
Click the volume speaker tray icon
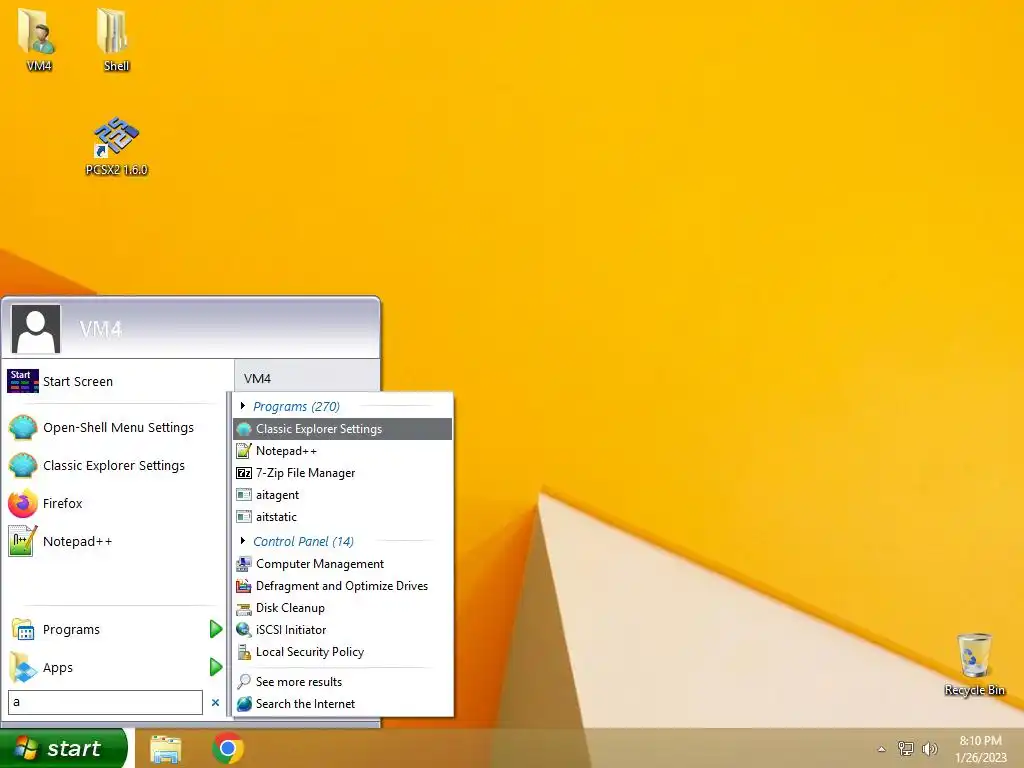pyautogui.click(x=930, y=748)
